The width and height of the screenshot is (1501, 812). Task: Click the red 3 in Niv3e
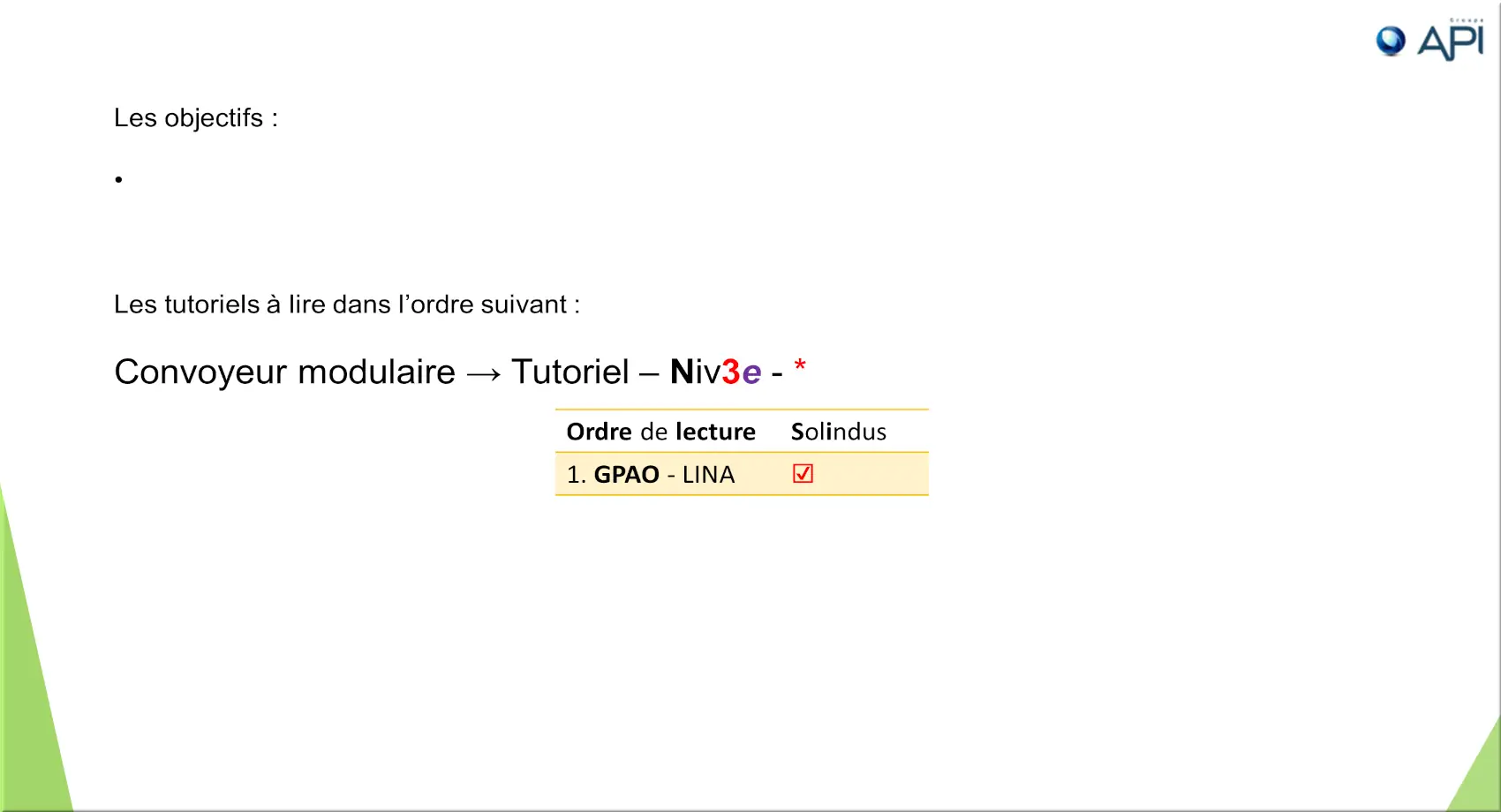coord(731,372)
